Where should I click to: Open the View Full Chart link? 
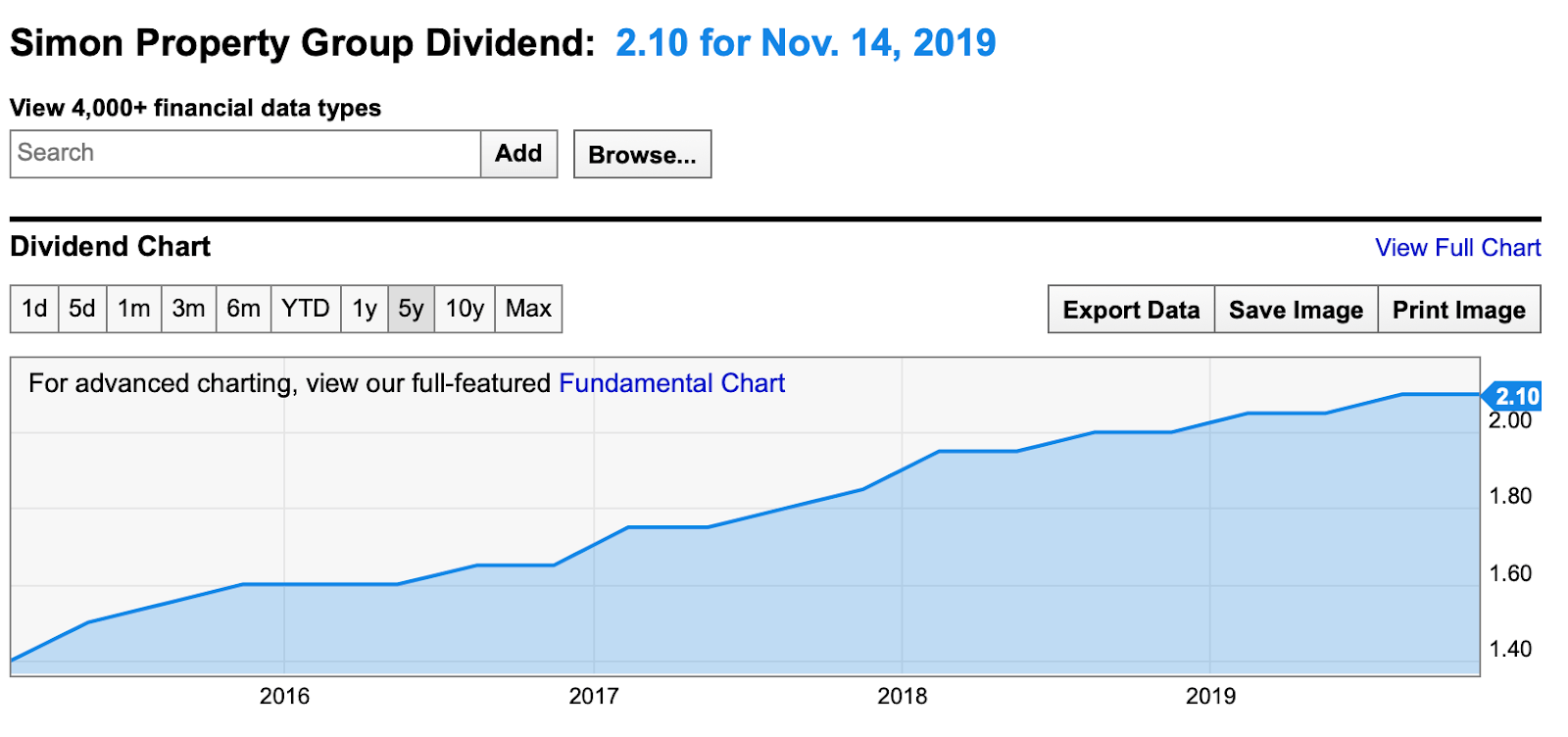point(1458,248)
